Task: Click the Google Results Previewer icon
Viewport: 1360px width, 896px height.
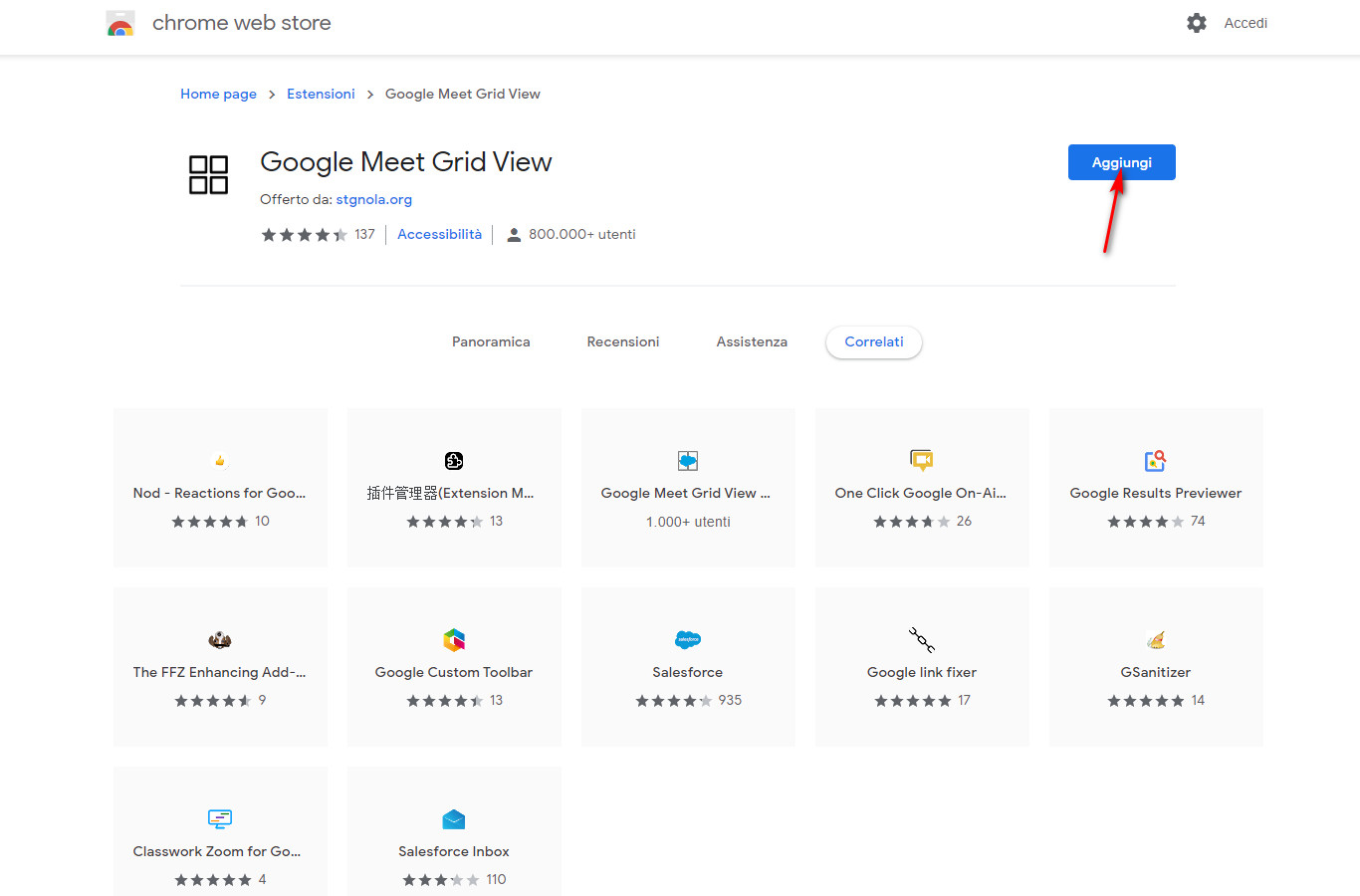Action: (1155, 461)
